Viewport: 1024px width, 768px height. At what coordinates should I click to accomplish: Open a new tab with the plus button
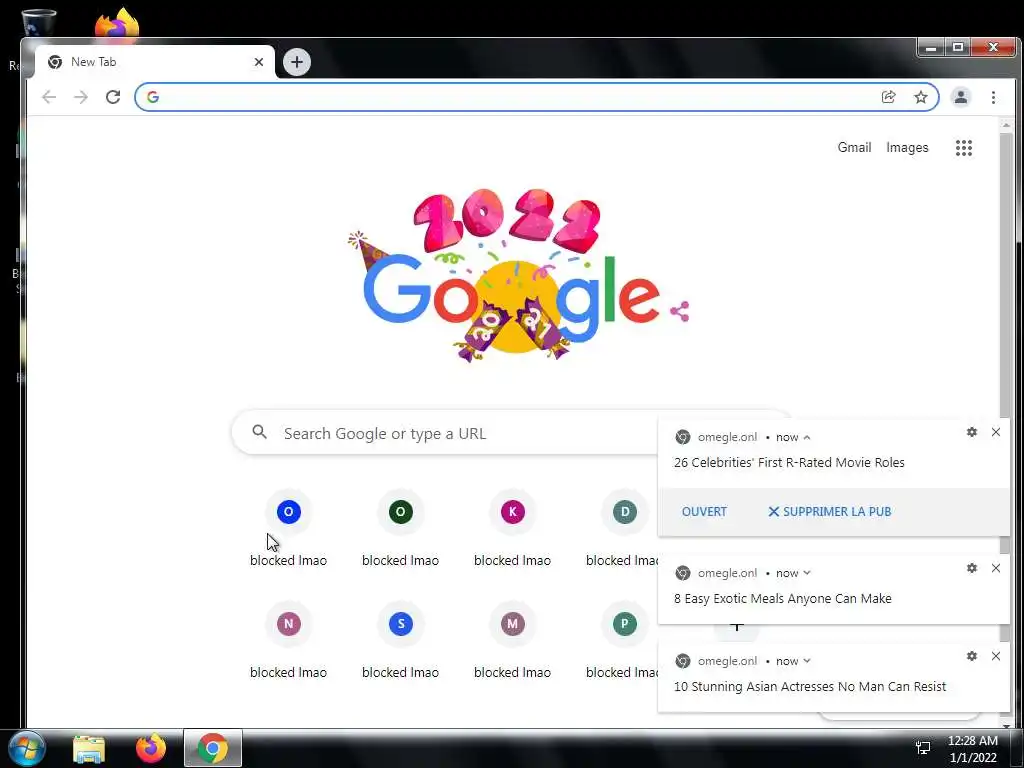coord(297,62)
